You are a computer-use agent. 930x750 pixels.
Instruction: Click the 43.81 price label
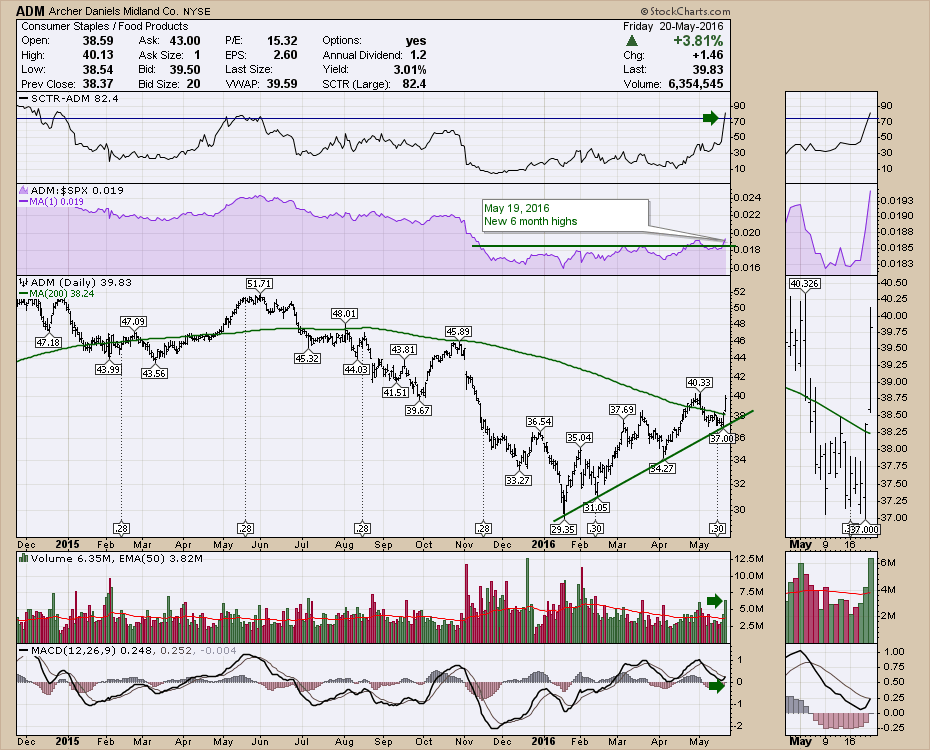pyautogui.click(x=403, y=349)
